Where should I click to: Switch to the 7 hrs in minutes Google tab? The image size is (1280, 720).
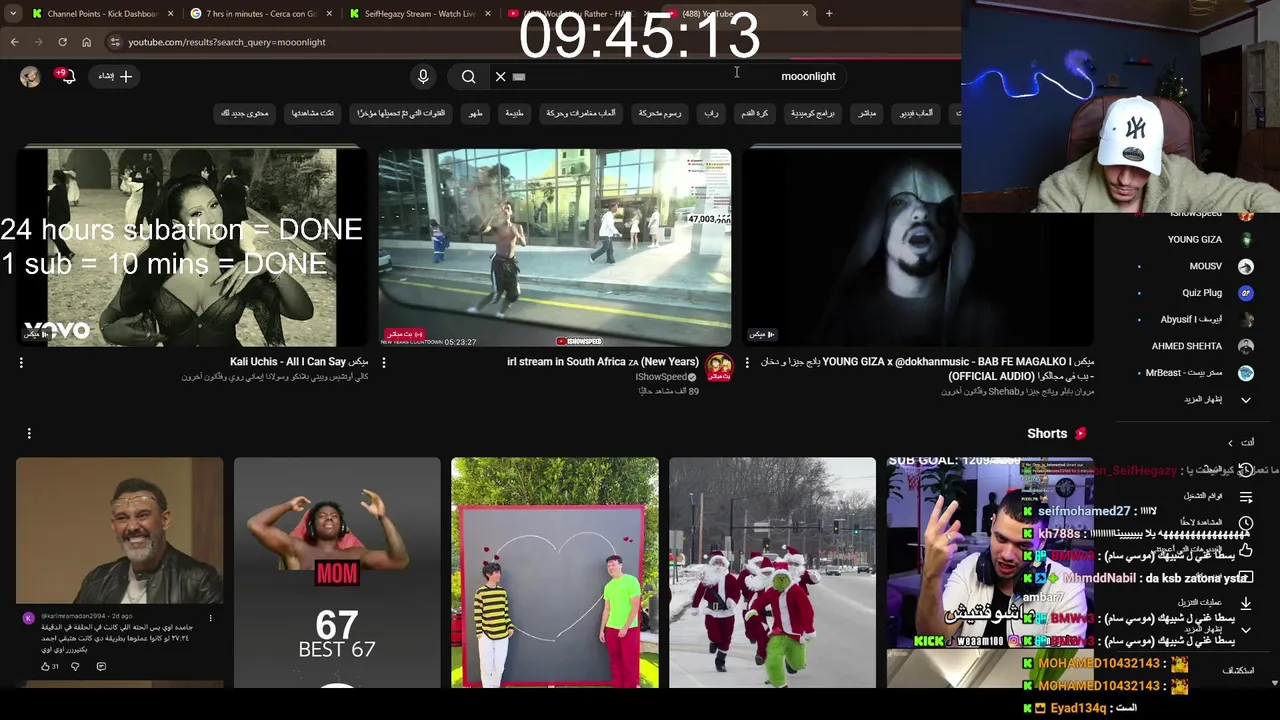tap(262, 14)
